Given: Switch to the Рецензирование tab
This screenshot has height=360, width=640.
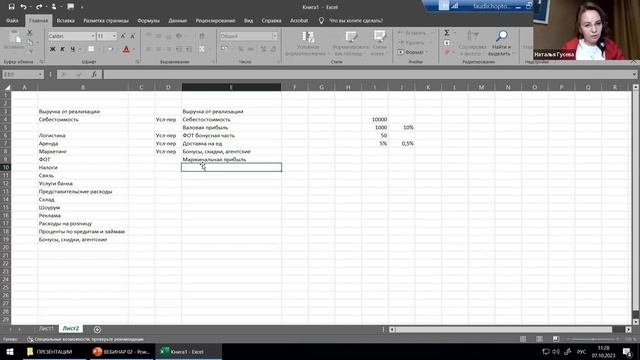Looking at the screenshot, I should 215,20.
